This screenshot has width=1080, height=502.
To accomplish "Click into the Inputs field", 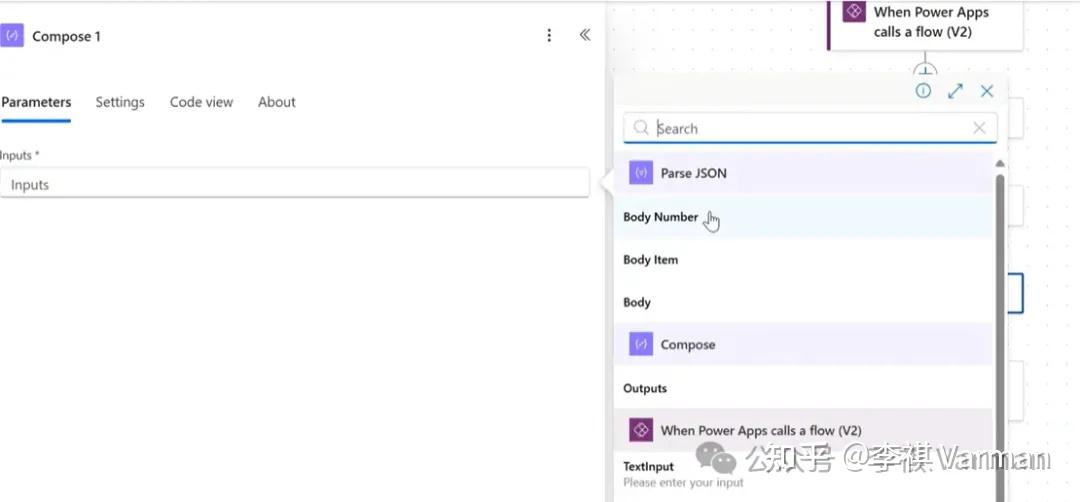I will (x=295, y=184).
